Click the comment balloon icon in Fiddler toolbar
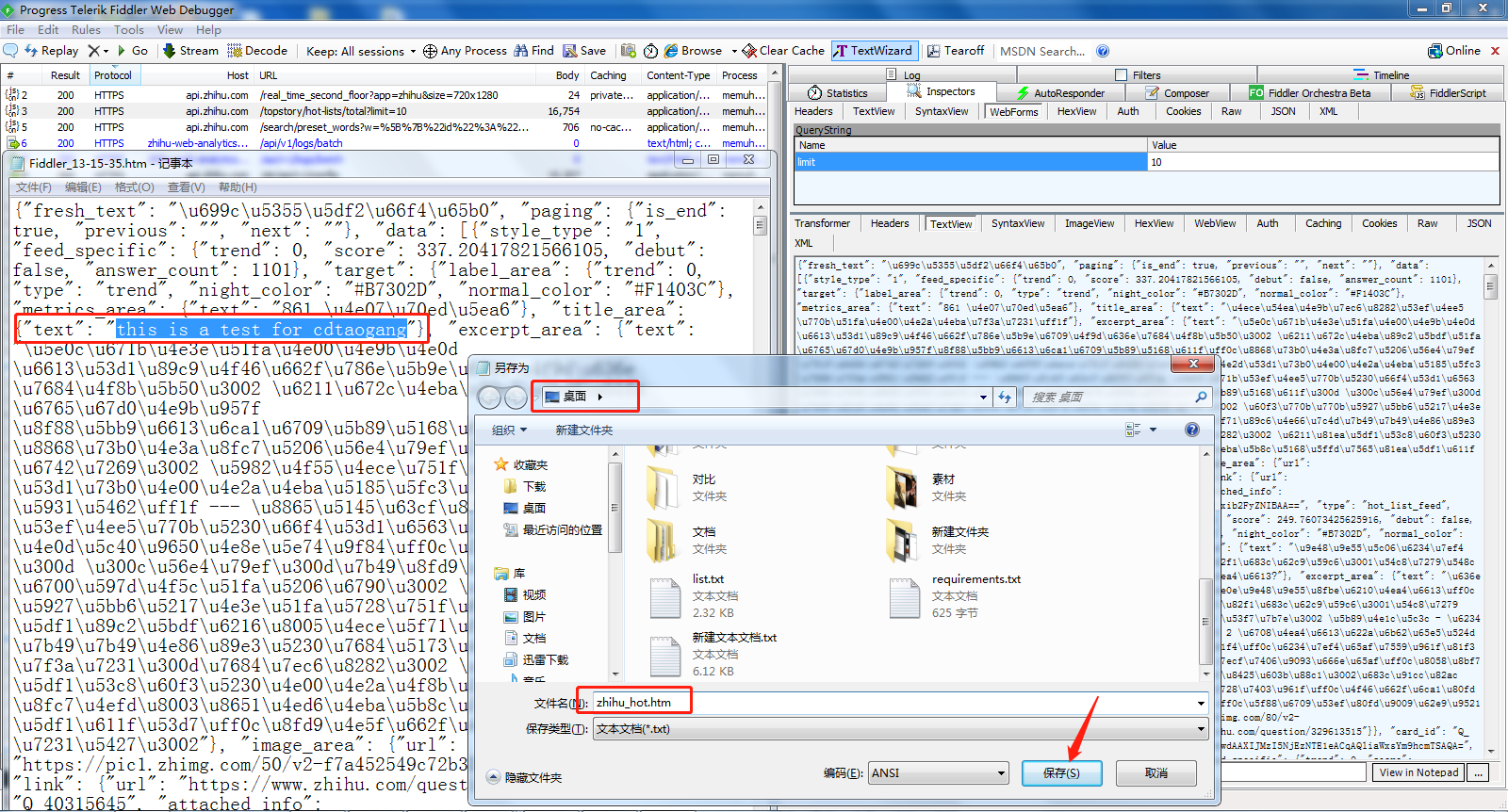The image size is (1508, 812). pyautogui.click(x=10, y=51)
